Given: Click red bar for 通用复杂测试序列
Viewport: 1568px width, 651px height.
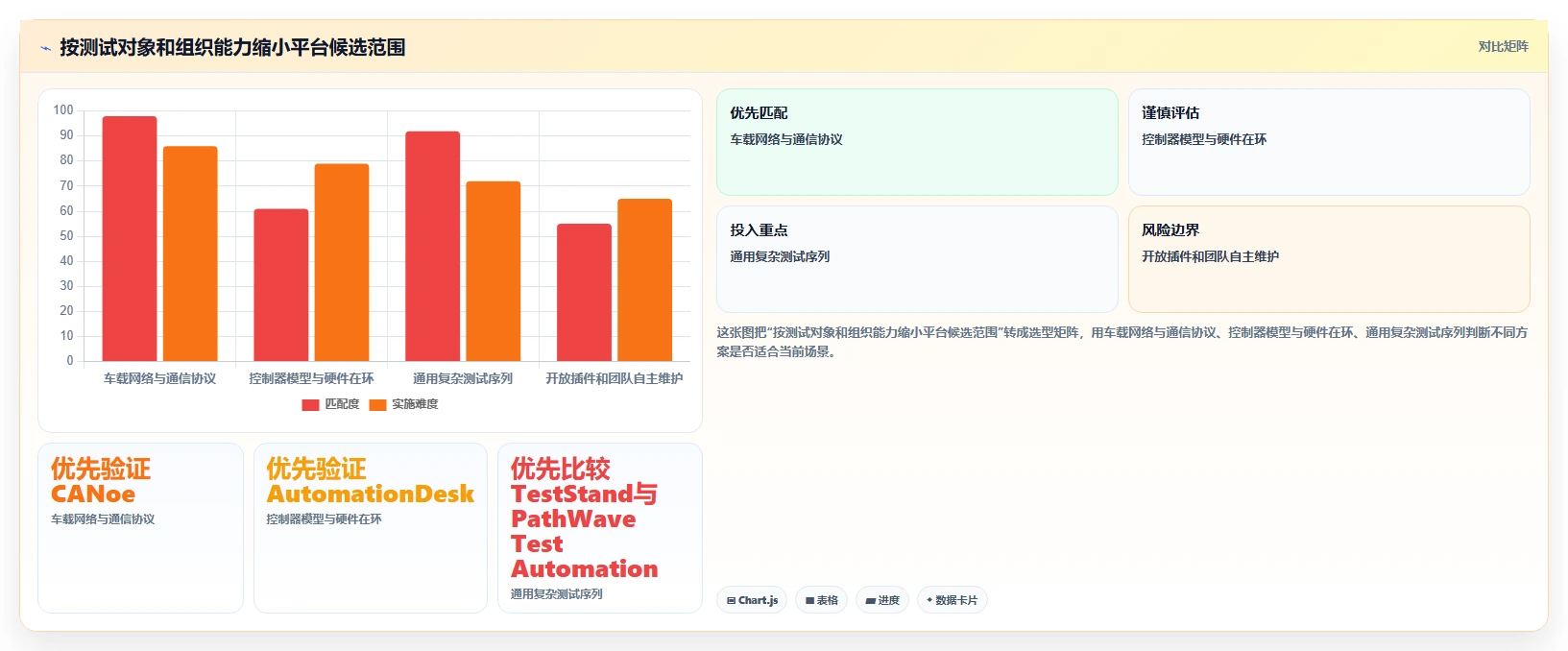Looking at the screenshot, I should coord(433,246).
